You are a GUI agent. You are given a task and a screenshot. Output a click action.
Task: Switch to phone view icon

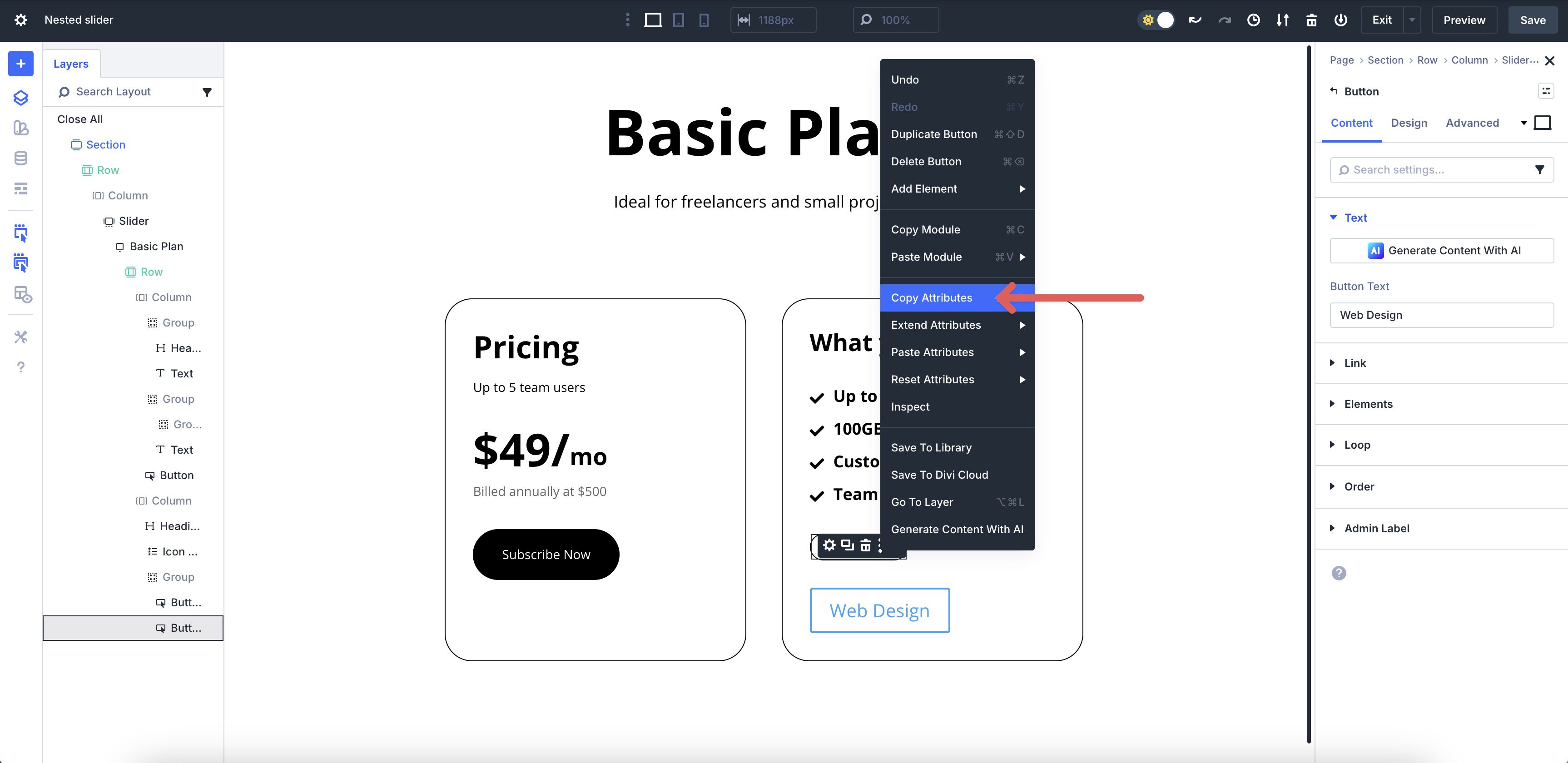704,20
